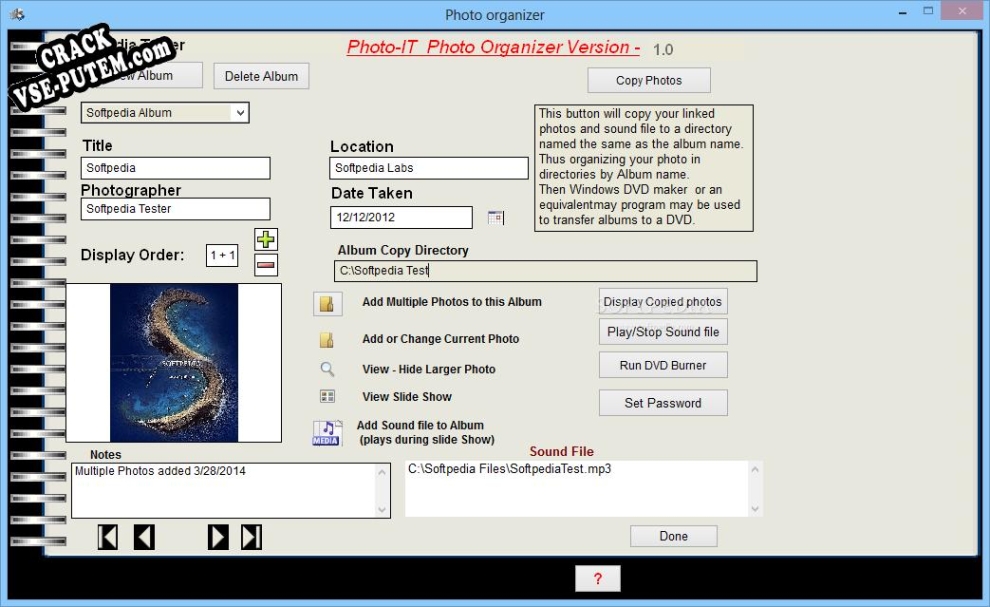Minimize the Photo organizer window

[x=903, y=12]
